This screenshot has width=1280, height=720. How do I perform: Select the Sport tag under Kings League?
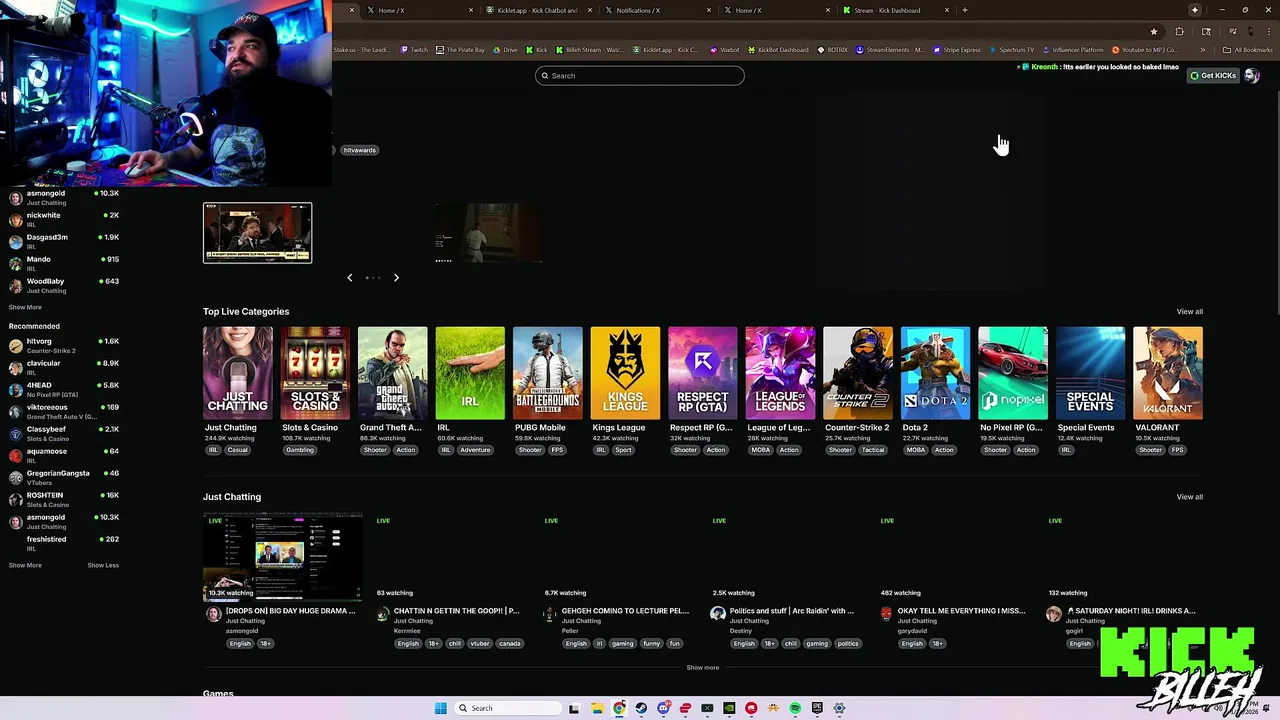click(x=623, y=450)
